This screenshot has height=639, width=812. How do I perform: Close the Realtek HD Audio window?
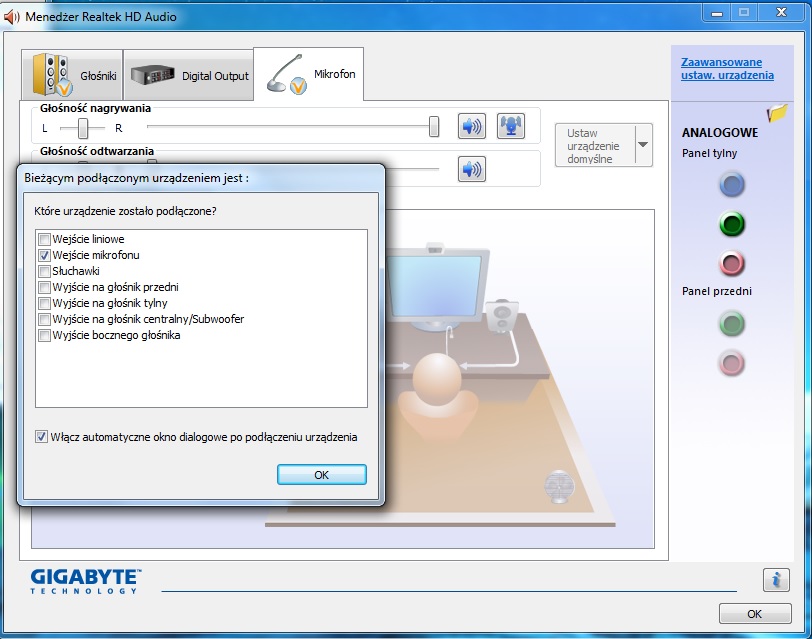781,13
